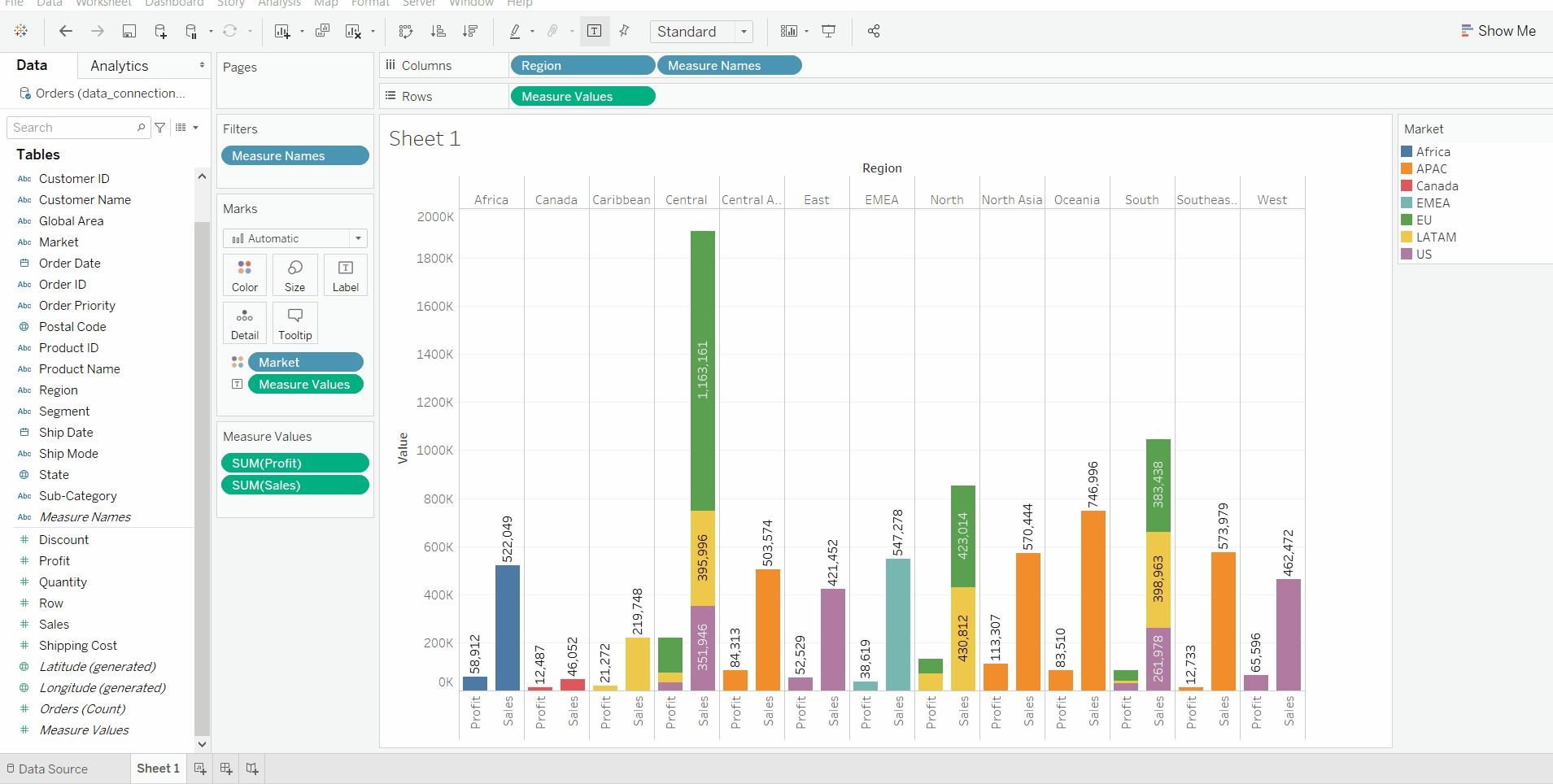
Task: Click the Undo back arrow
Action: pos(66,32)
